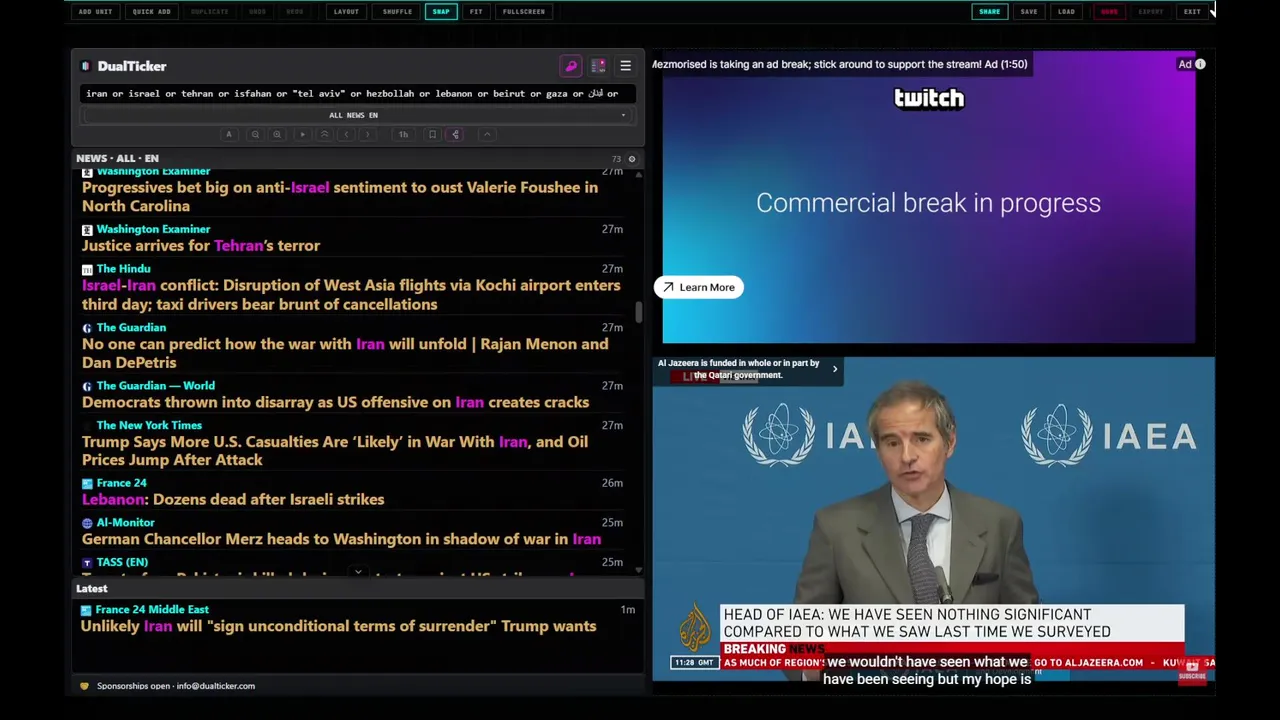Open the layout preview icon next to the key

point(598,66)
